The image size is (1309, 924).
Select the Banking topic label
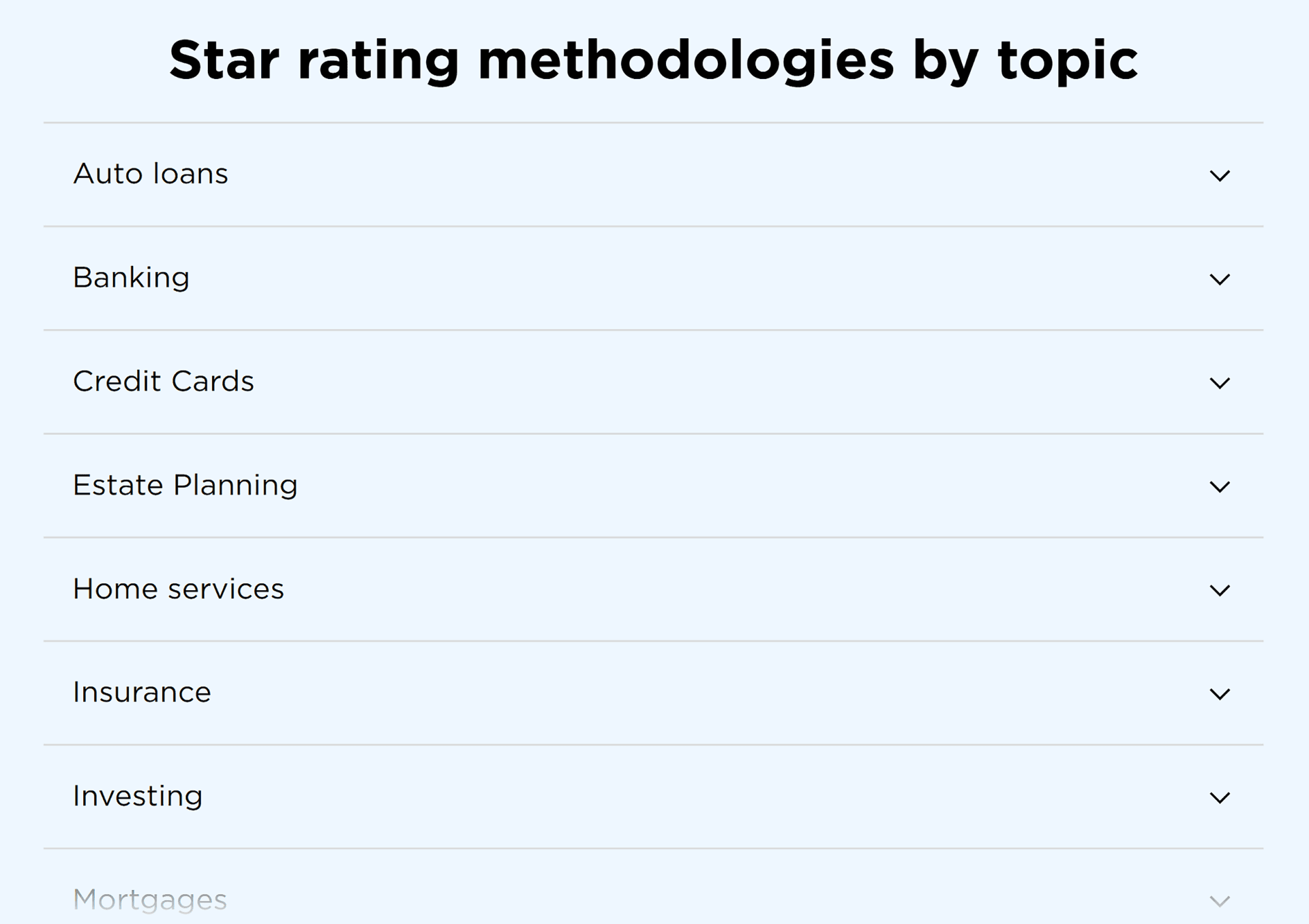[x=132, y=278]
